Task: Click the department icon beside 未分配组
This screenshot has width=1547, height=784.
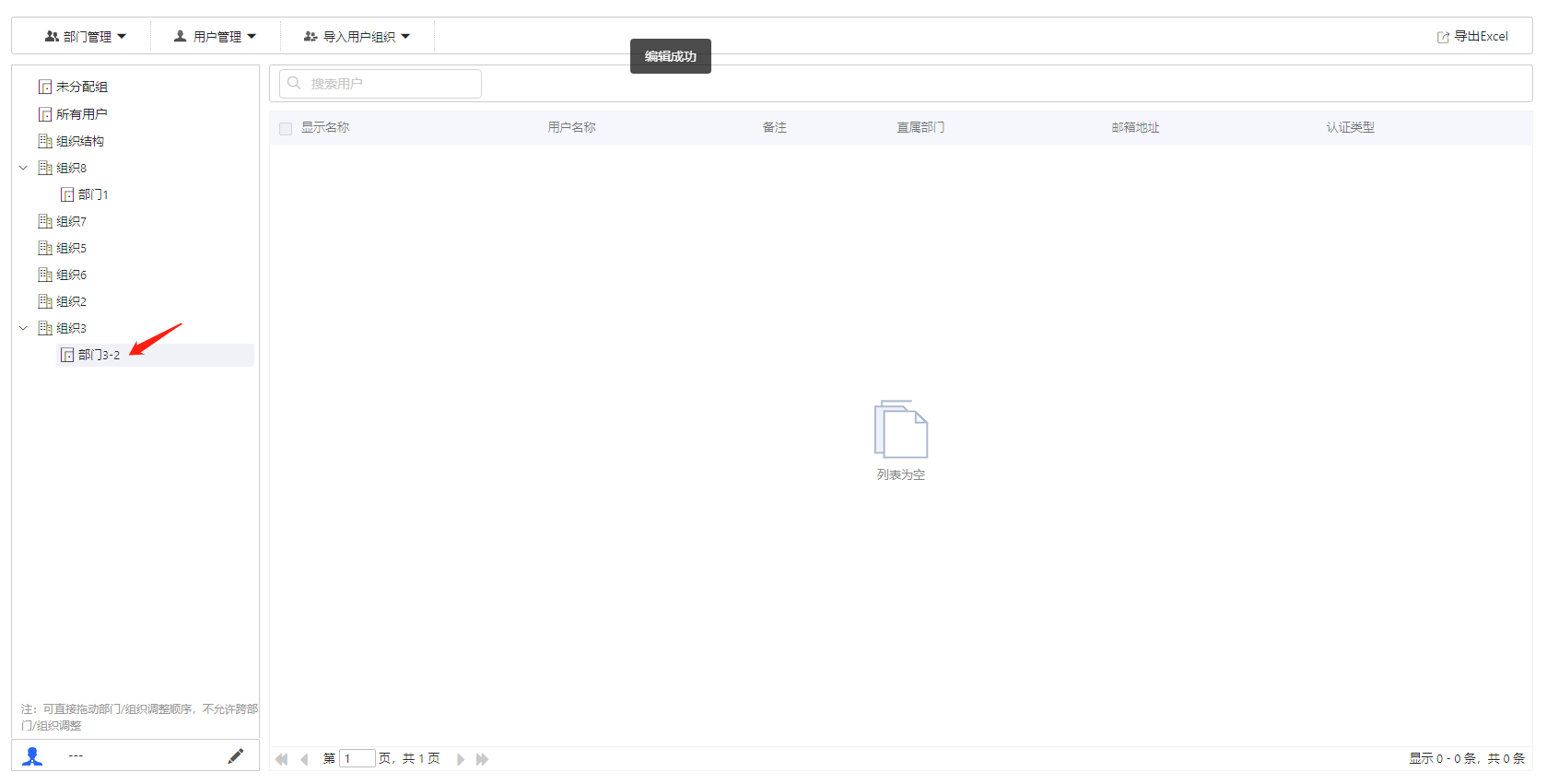Action: 45,87
